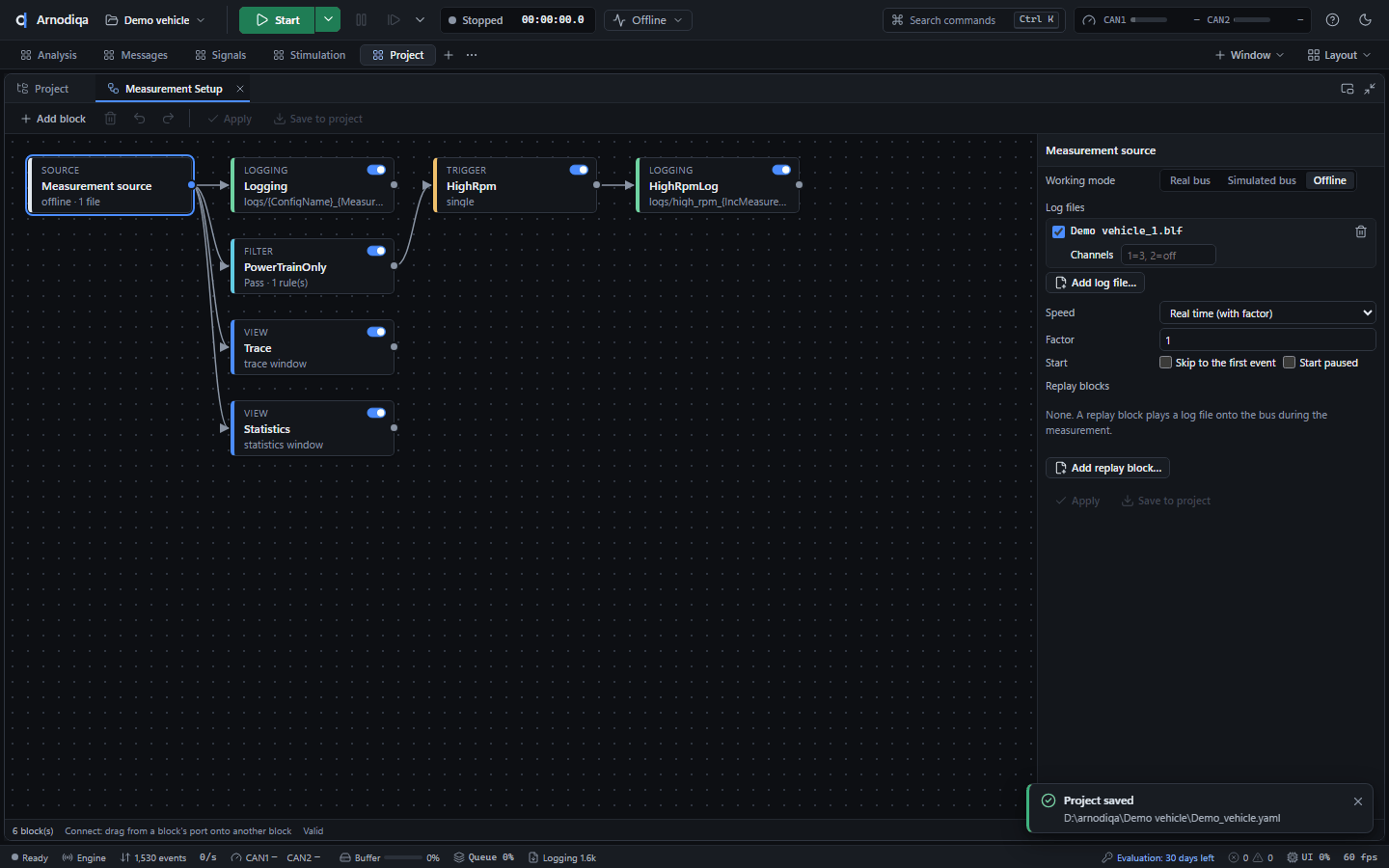Toggle the Logging block switch

click(x=376, y=170)
